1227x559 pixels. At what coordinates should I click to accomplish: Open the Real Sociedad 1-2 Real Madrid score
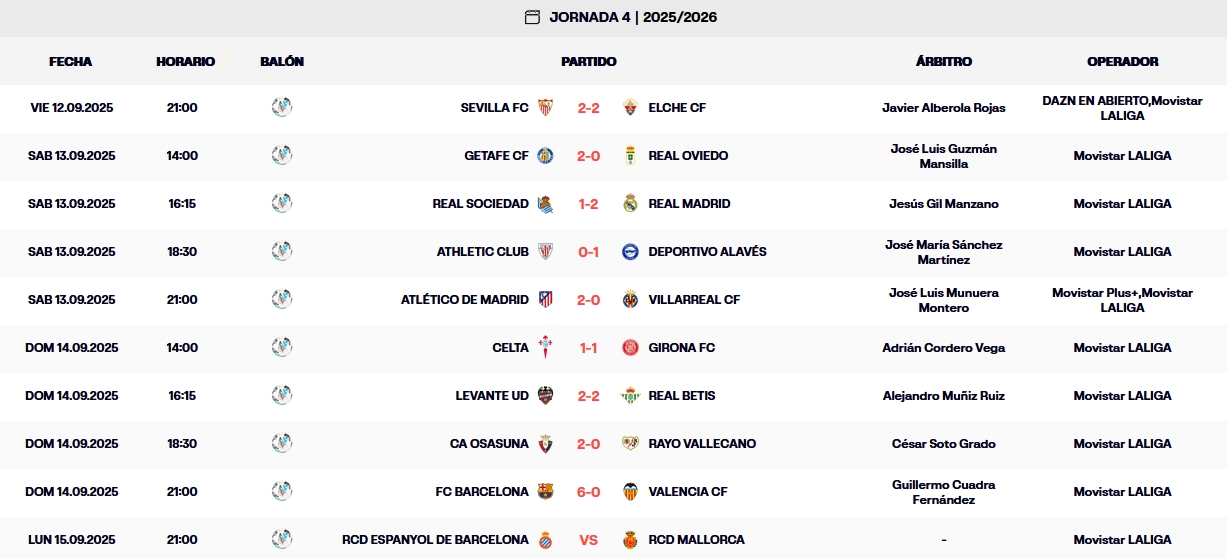coord(588,204)
